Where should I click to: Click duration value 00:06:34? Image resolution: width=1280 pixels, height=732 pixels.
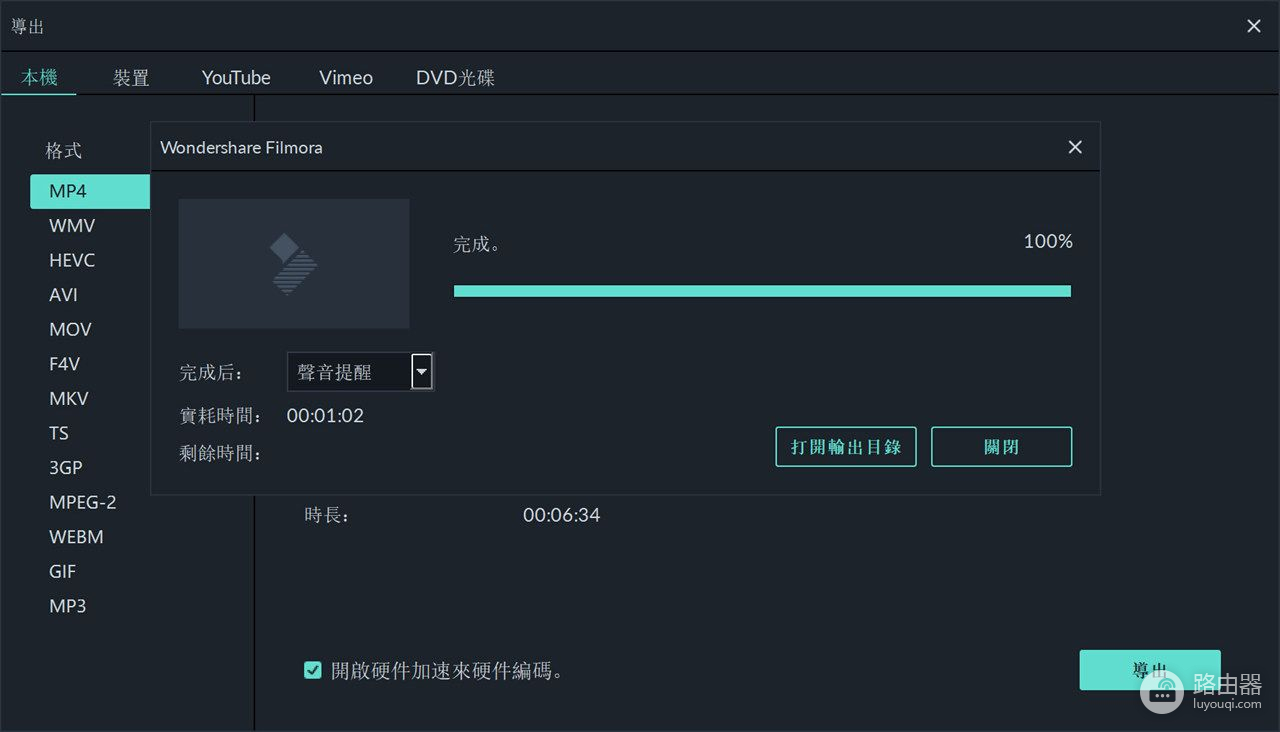[x=561, y=515]
